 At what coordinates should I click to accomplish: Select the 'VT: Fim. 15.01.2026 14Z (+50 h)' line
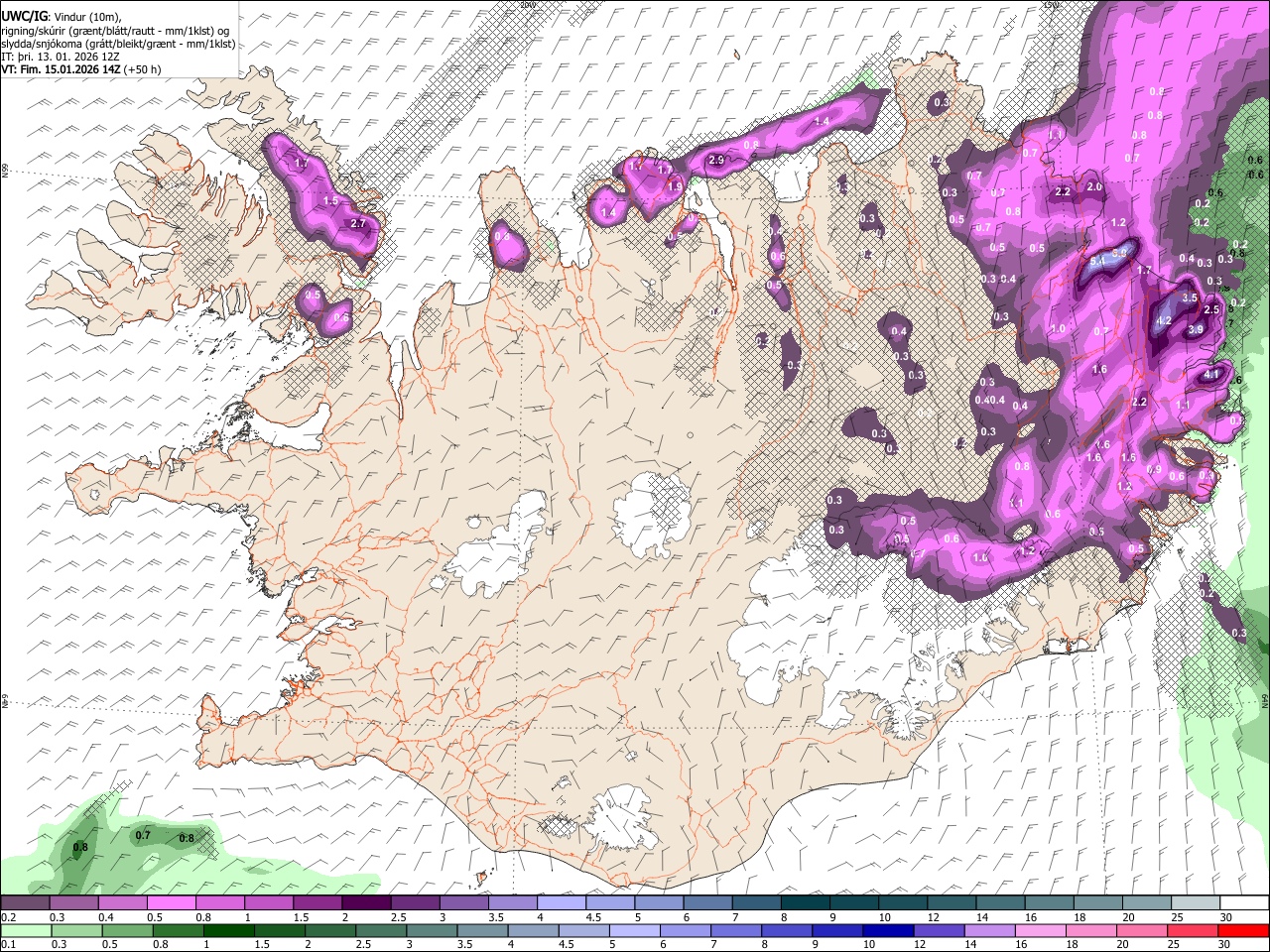[81, 69]
